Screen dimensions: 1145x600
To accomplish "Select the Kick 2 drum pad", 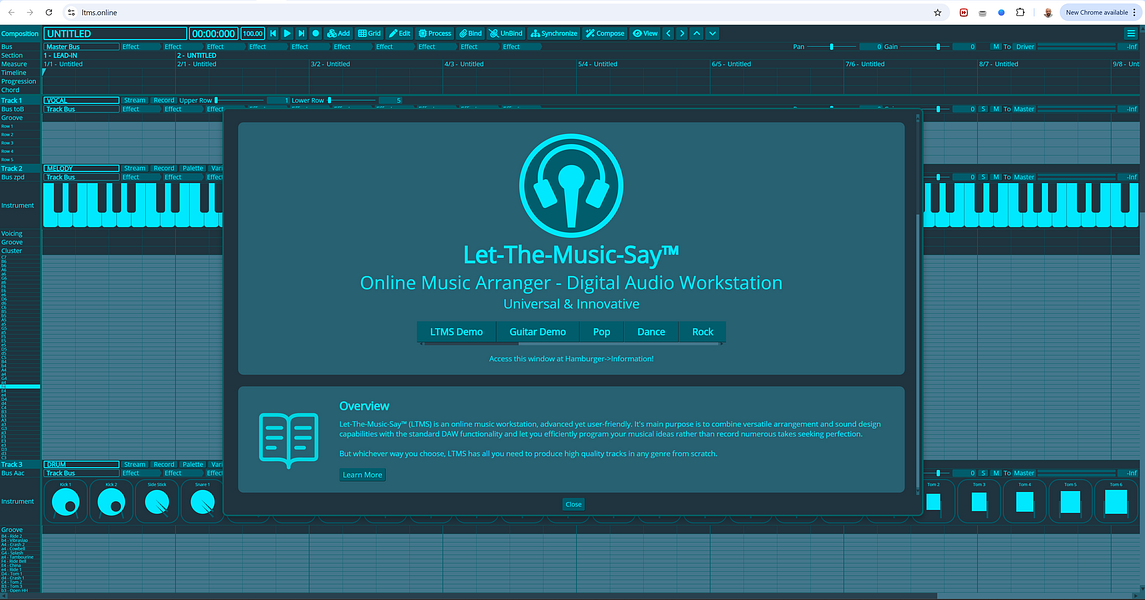I will click(x=111, y=501).
